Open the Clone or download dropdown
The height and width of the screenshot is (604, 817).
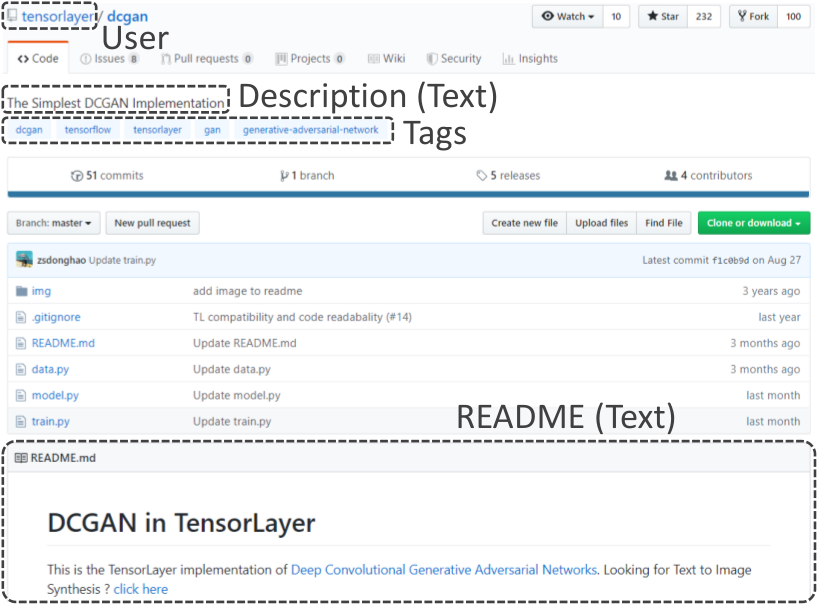tap(753, 223)
